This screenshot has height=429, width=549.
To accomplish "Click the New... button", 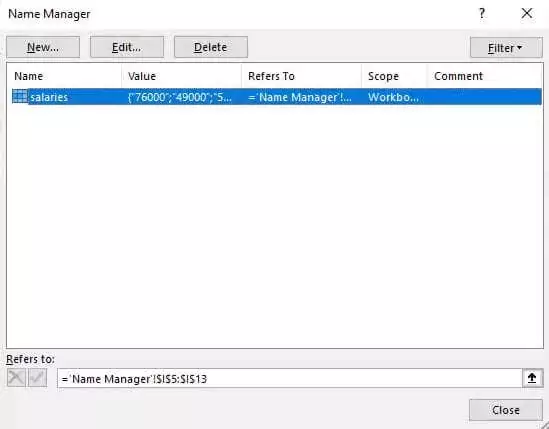I will pyautogui.click(x=43, y=47).
